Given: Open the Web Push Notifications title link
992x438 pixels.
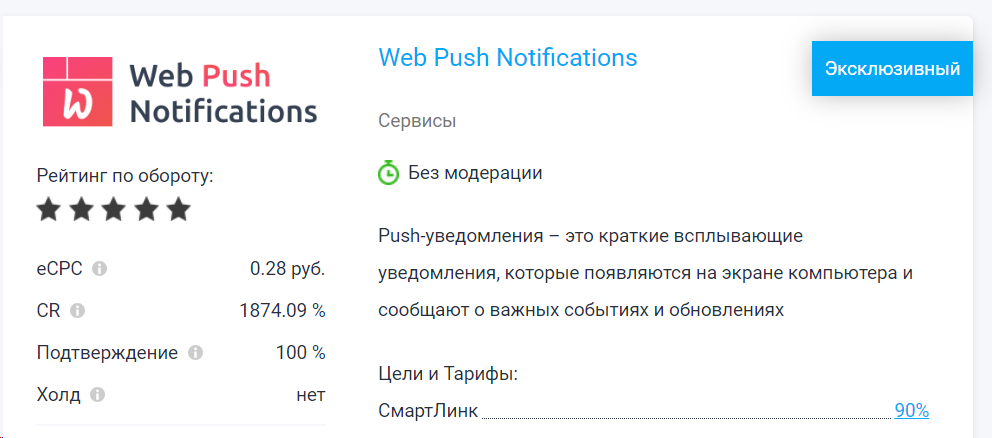Looking at the screenshot, I should tap(508, 57).
